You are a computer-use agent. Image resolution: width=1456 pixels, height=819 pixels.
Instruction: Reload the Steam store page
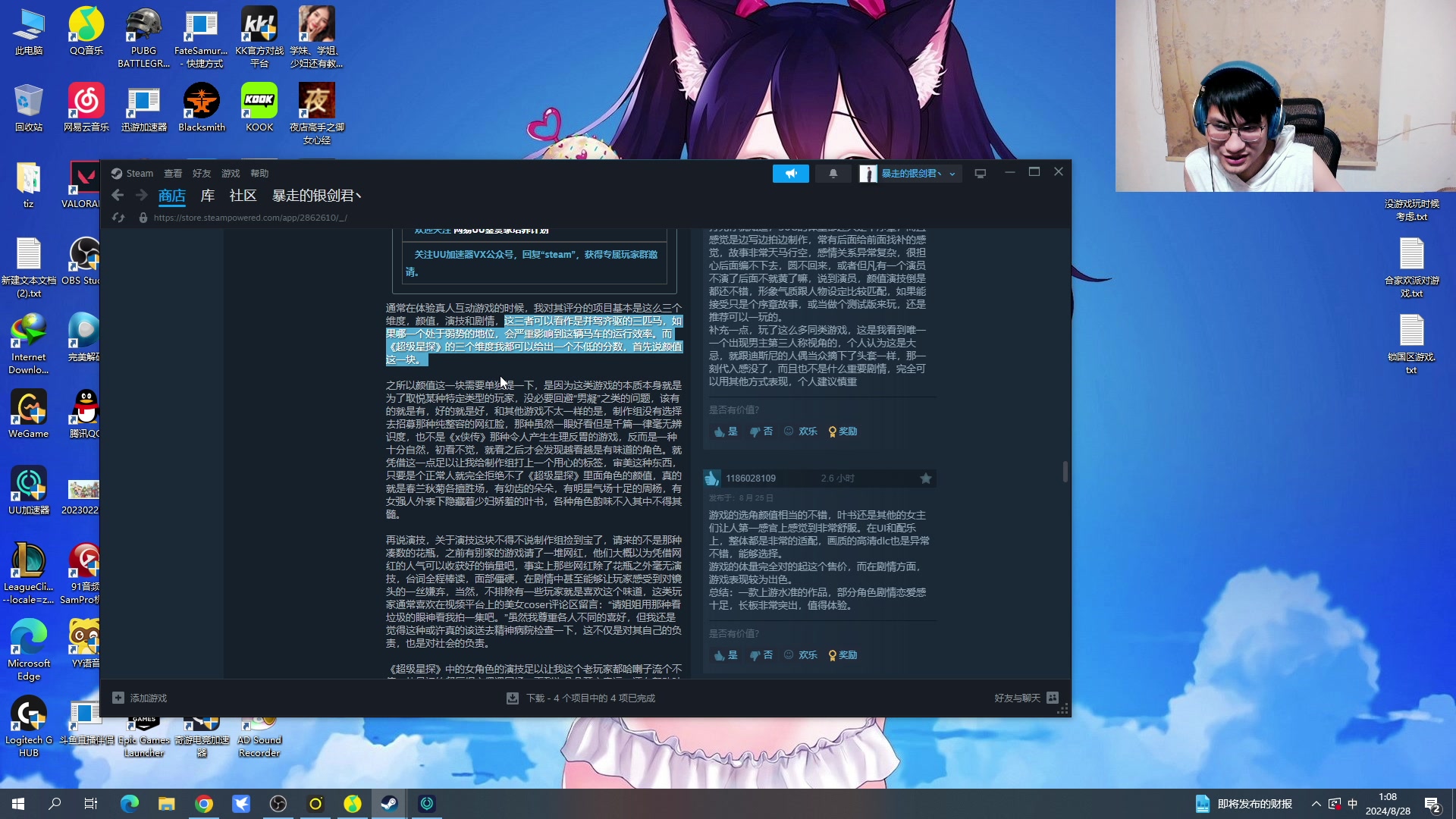click(118, 218)
